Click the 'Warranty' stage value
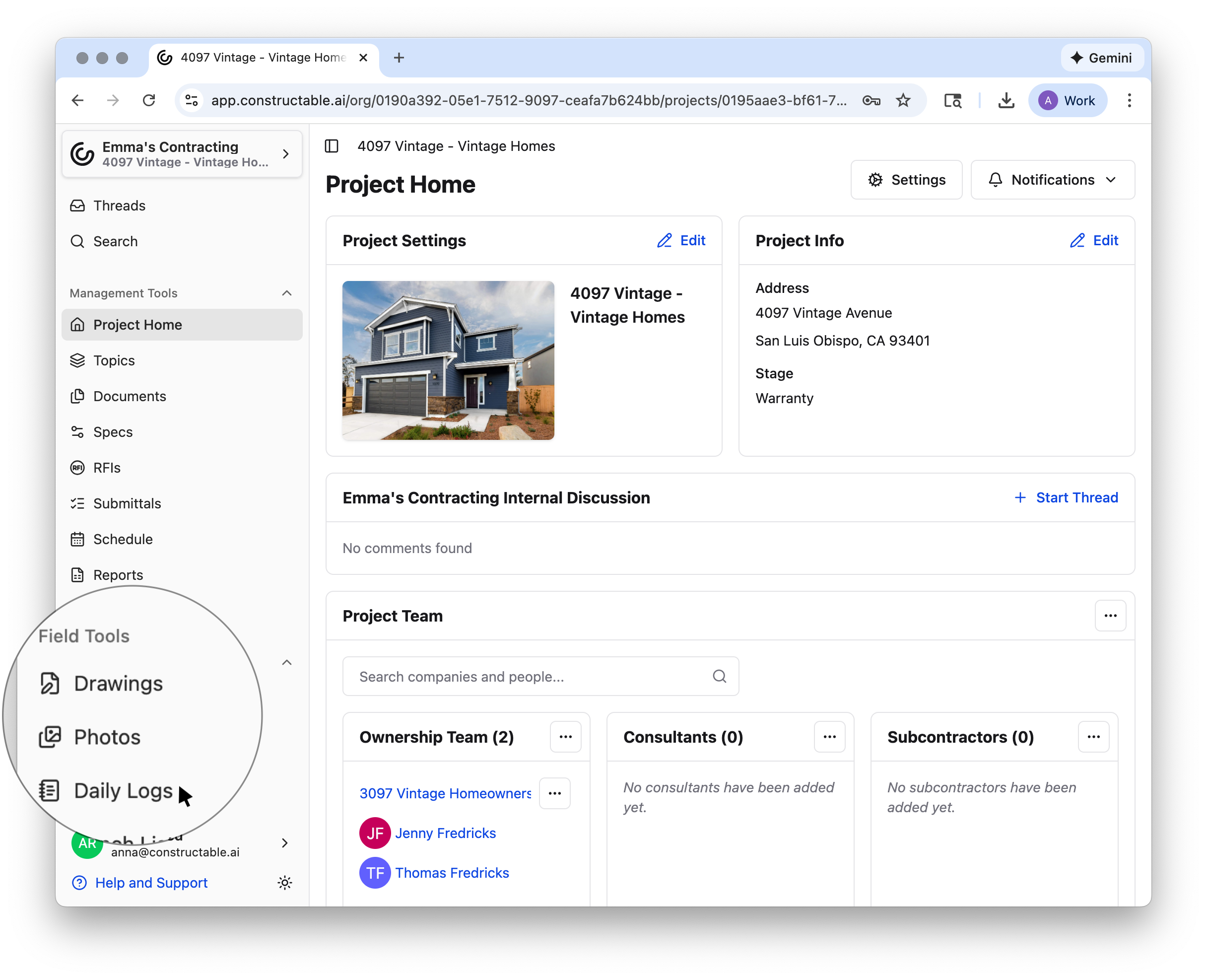 tap(784, 398)
